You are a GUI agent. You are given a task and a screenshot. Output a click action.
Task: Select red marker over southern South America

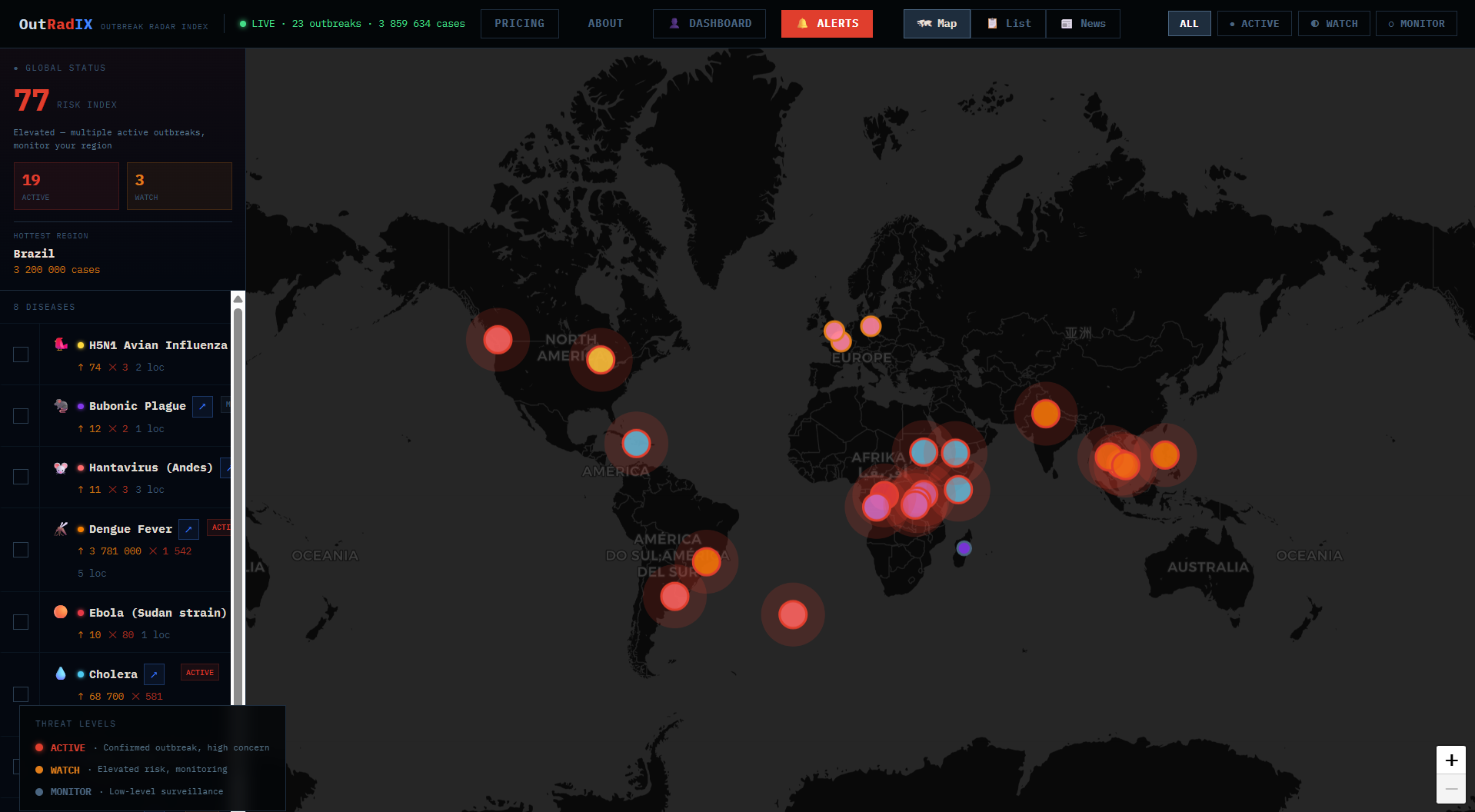[x=674, y=596]
